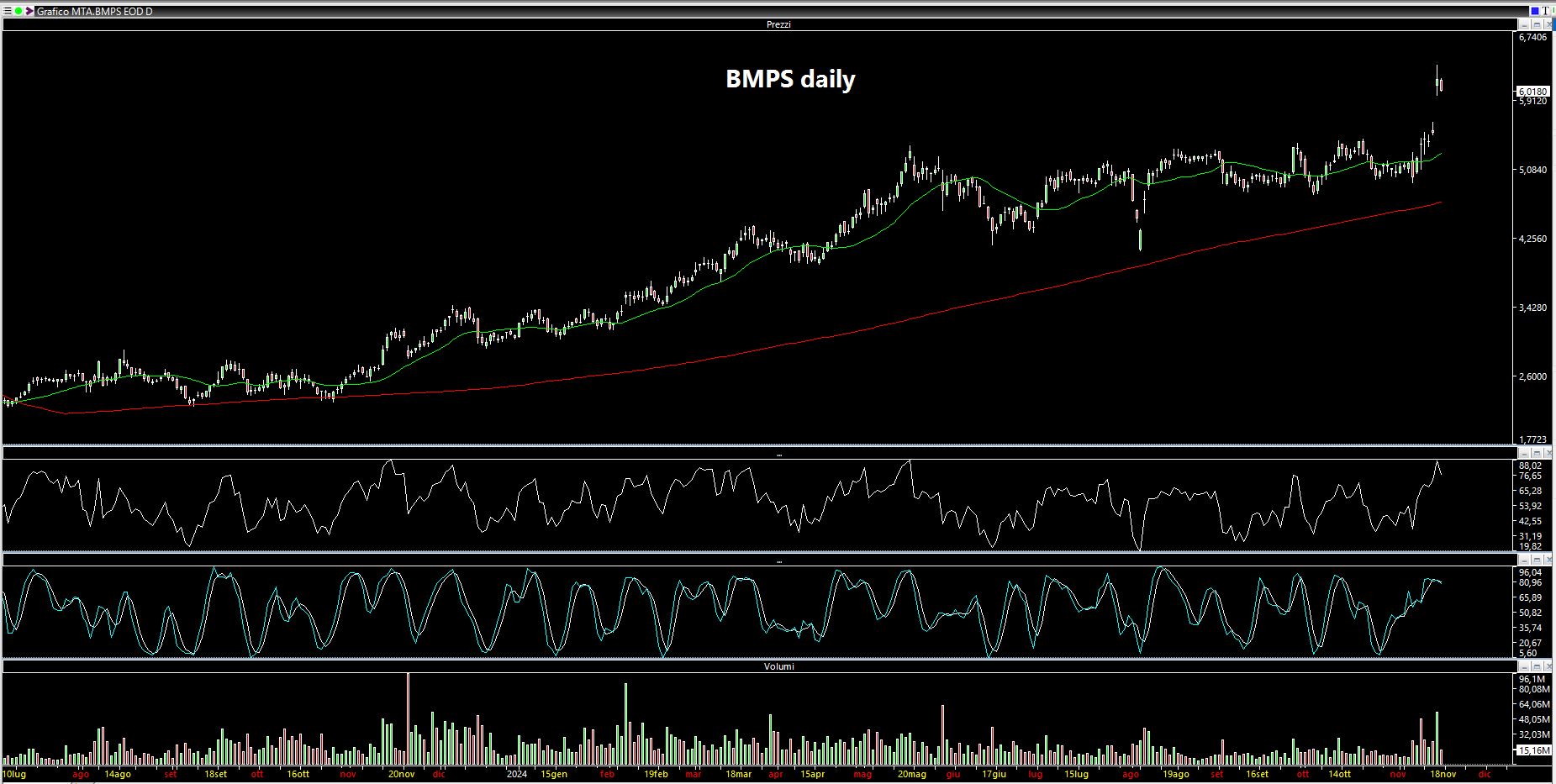Click the 19,82 indicator scale value
Image resolution: width=1556 pixels, height=784 pixels.
[1531, 546]
